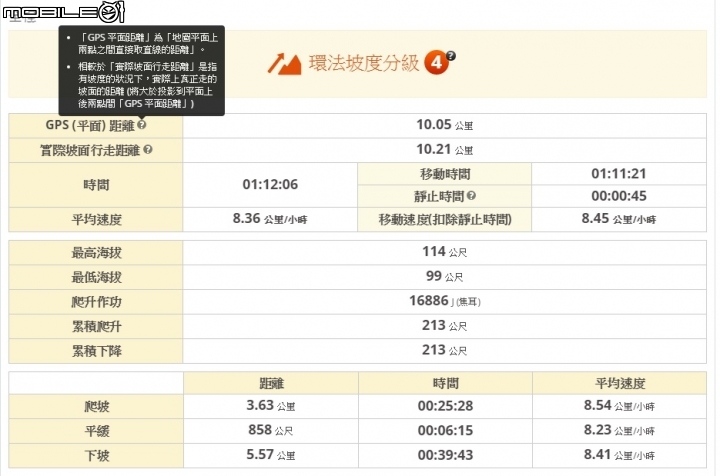
Task: Click the 時間 row label in summary table
Action: pos(96,185)
